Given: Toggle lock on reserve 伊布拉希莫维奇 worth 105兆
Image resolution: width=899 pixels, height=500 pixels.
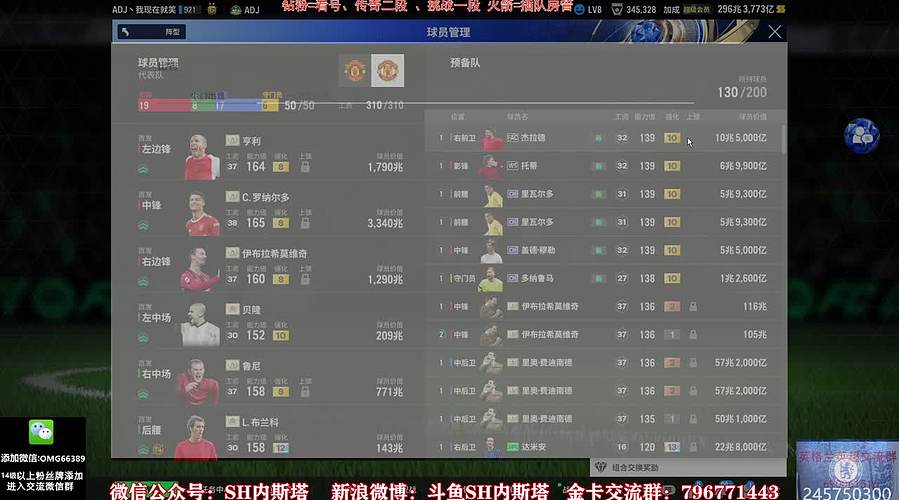Looking at the screenshot, I should pos(693,335).
